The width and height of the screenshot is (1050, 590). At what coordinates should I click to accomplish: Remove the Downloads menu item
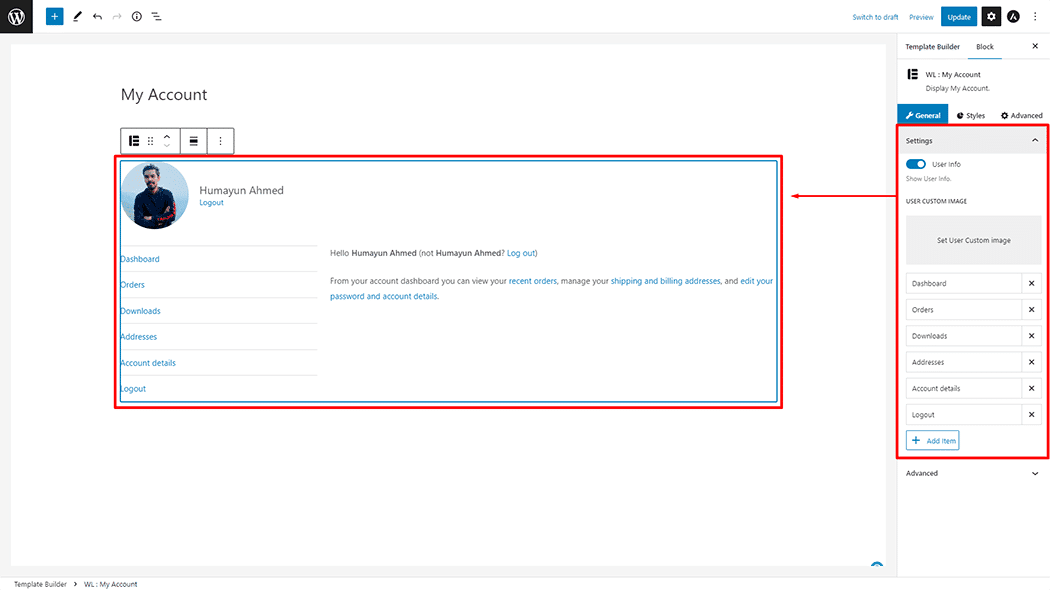pos(1032,336)
